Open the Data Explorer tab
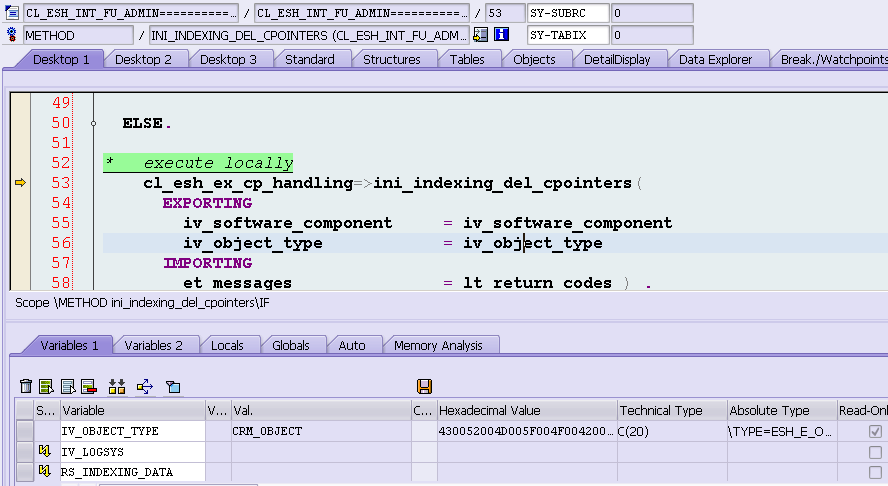Screen dimensions: 888x486 (x=715, y=59)
